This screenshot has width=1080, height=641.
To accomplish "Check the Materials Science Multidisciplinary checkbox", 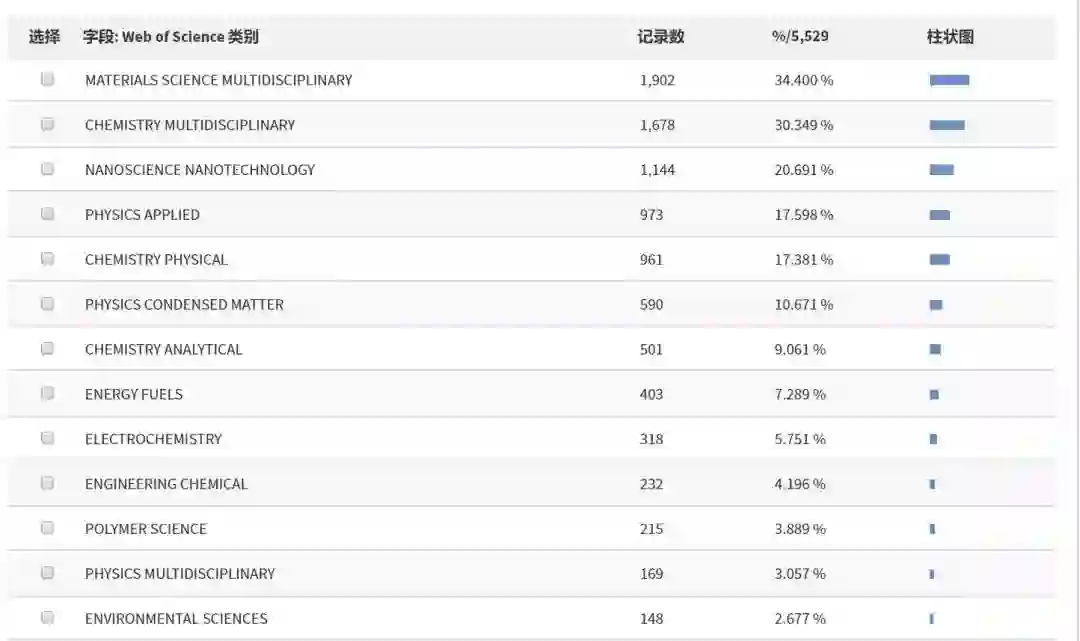I will tap(47, 79).
